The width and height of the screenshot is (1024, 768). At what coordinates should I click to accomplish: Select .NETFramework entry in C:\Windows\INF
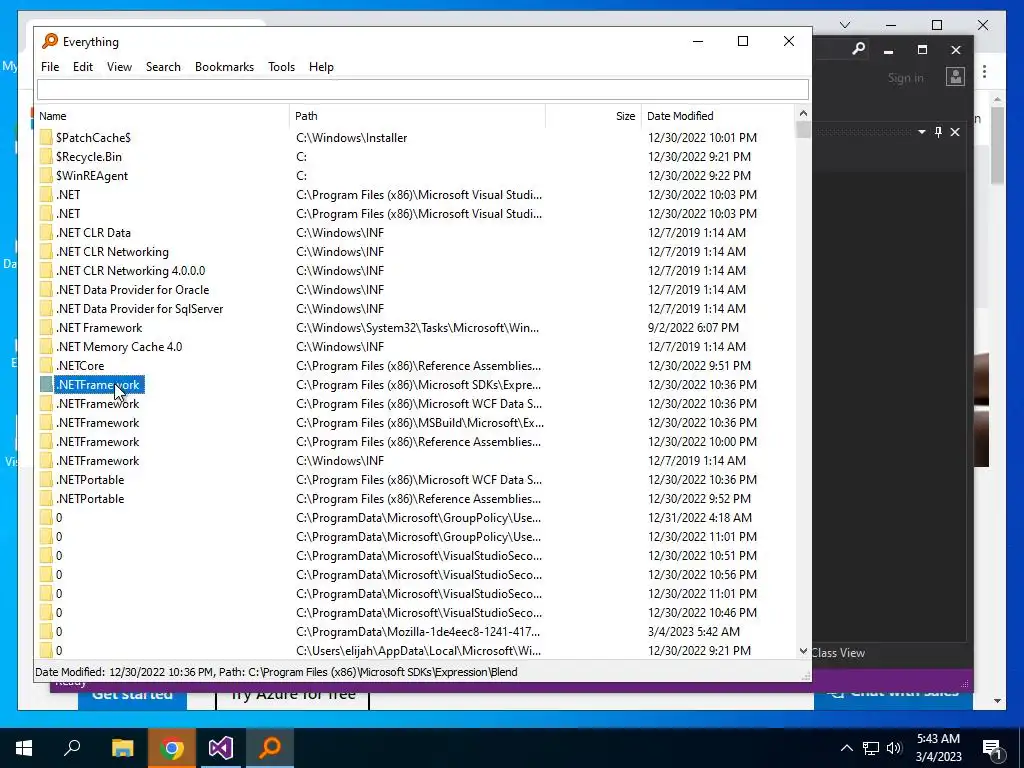(98, 460)
